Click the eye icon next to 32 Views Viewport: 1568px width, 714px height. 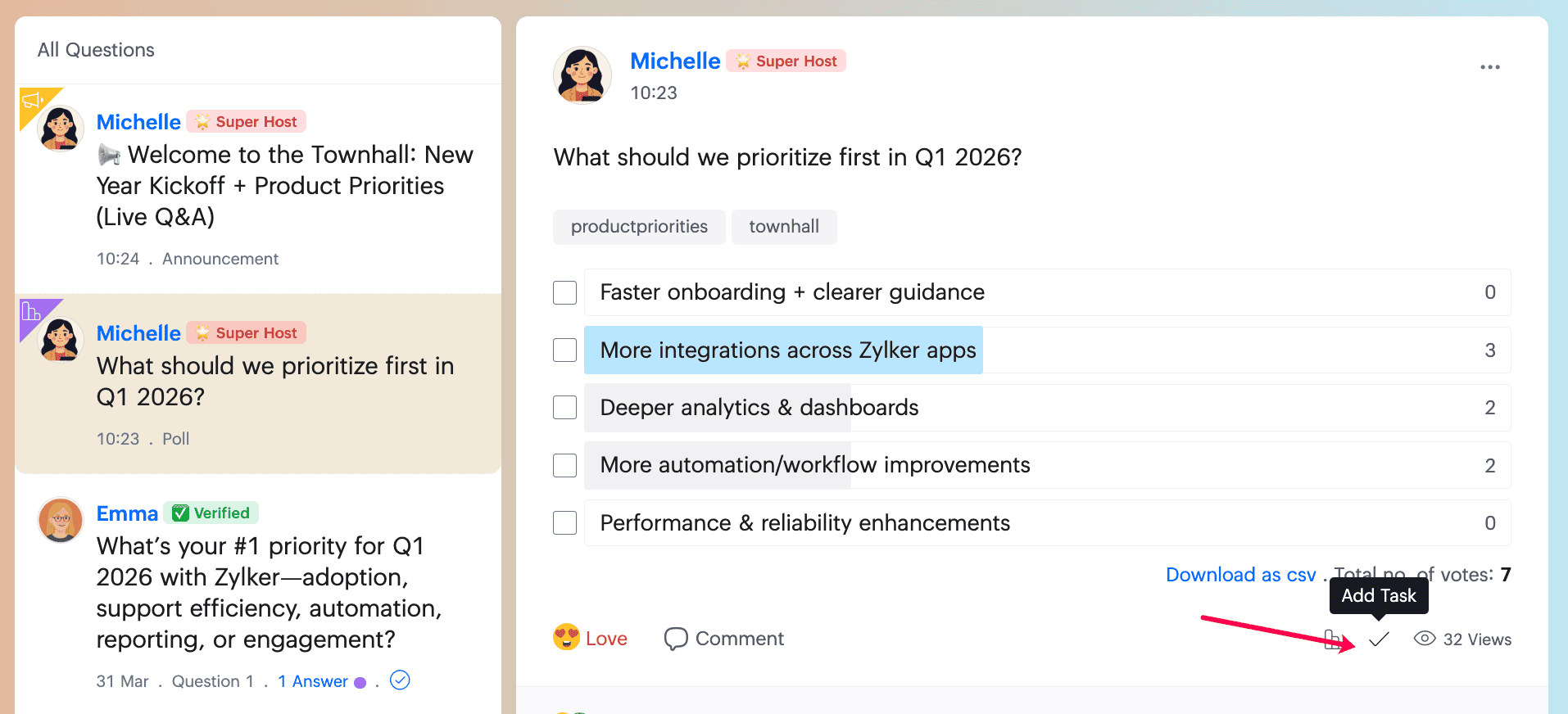point(1425,639)
